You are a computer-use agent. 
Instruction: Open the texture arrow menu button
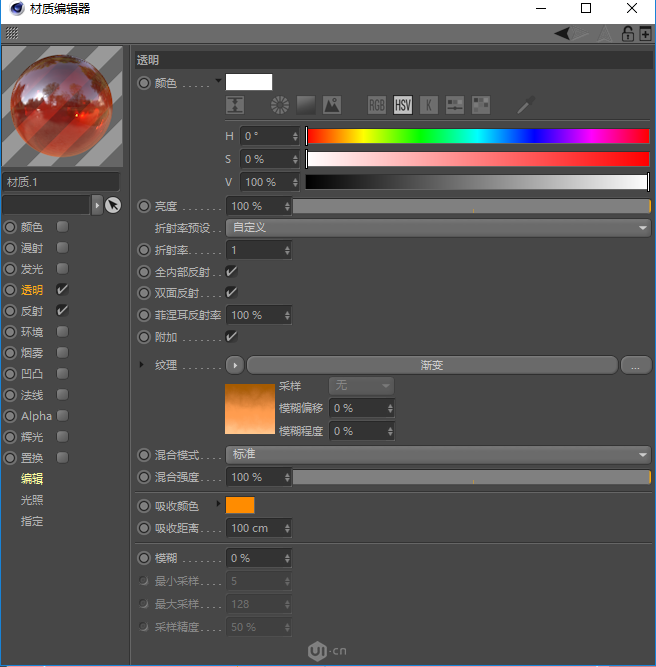[x=235, y=365]
